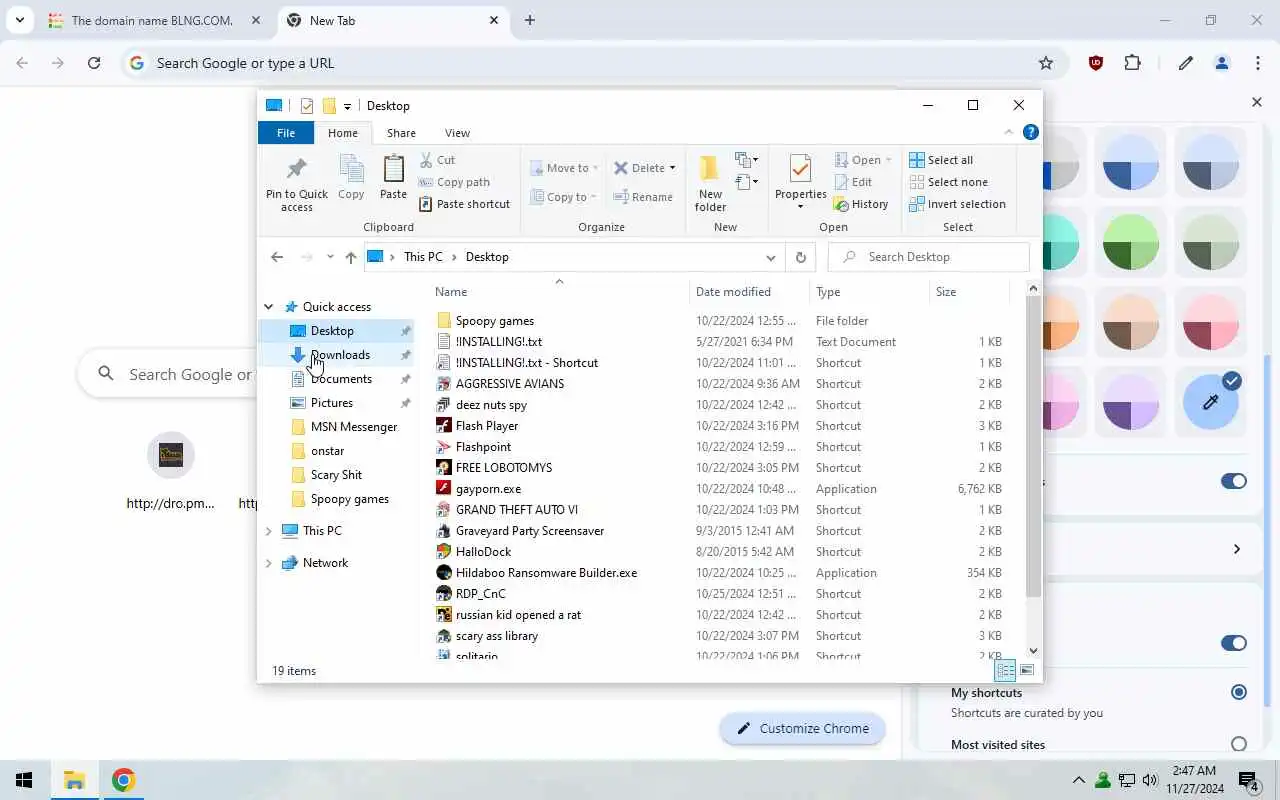The image size is (1280, 800).
Task: Select the green color theme swatch
Action: (x=1130, y=242)
